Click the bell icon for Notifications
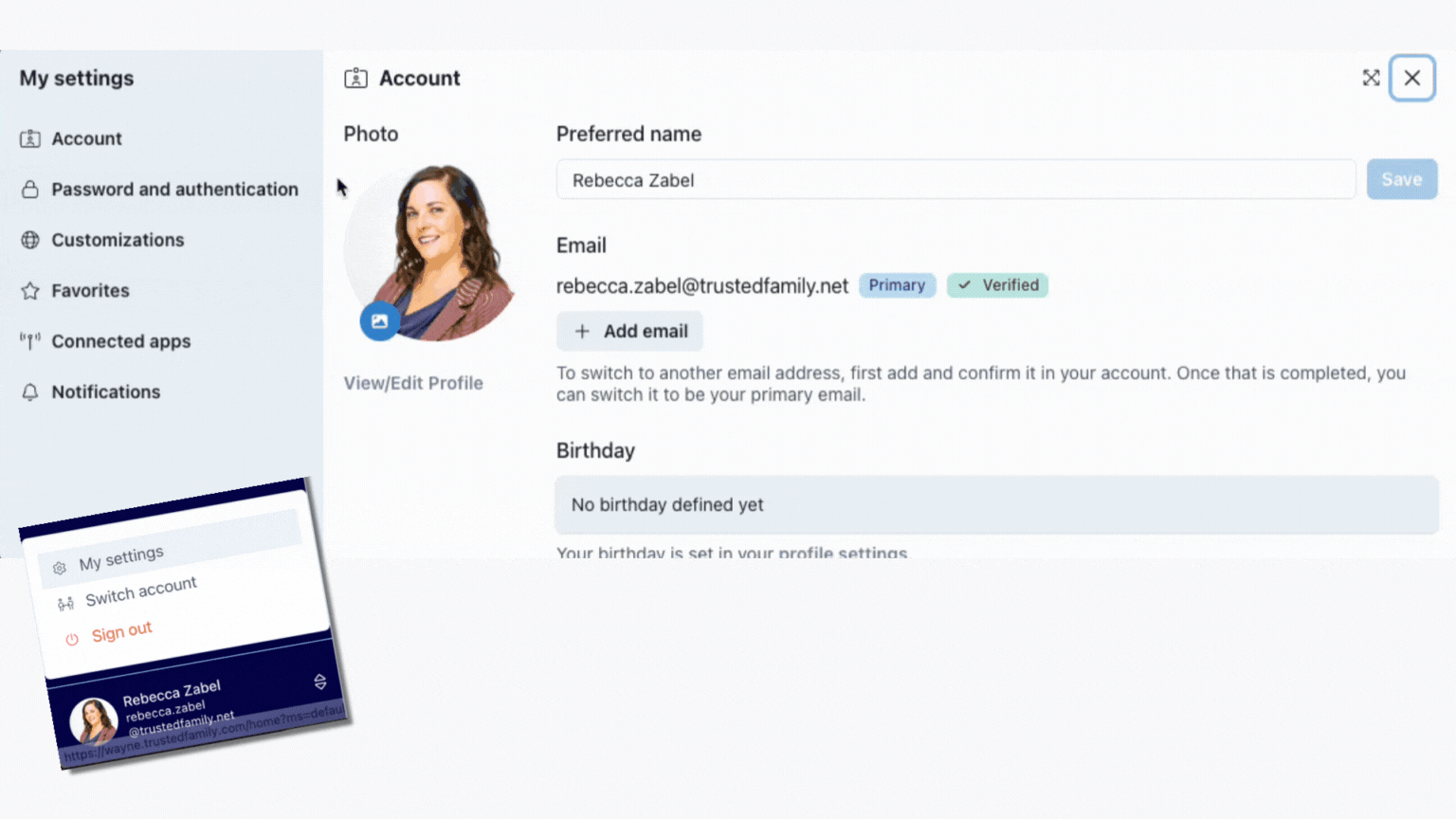The height and width of the screenshot is (819, 1456). 30,391
